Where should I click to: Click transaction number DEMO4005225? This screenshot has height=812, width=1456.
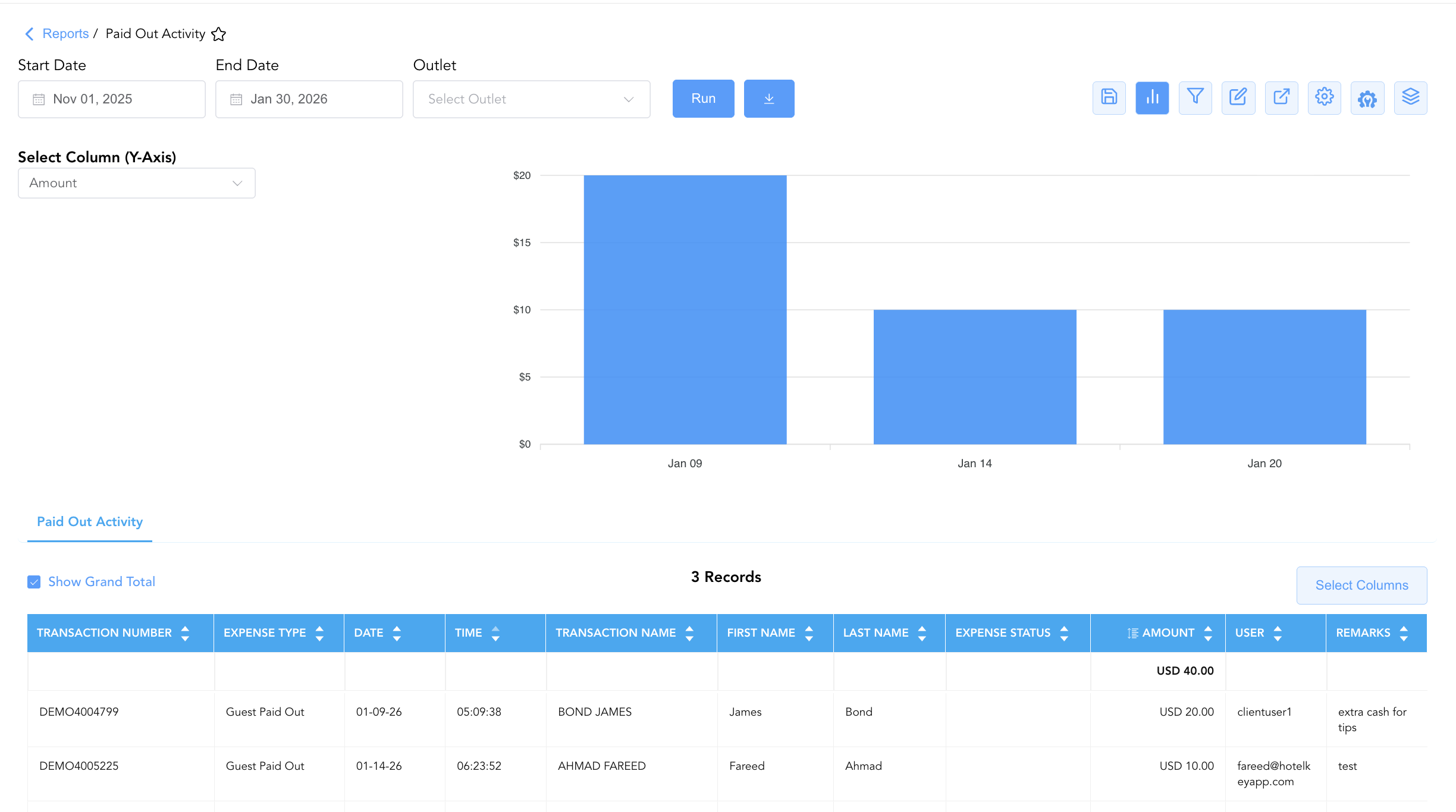[79, 766]
